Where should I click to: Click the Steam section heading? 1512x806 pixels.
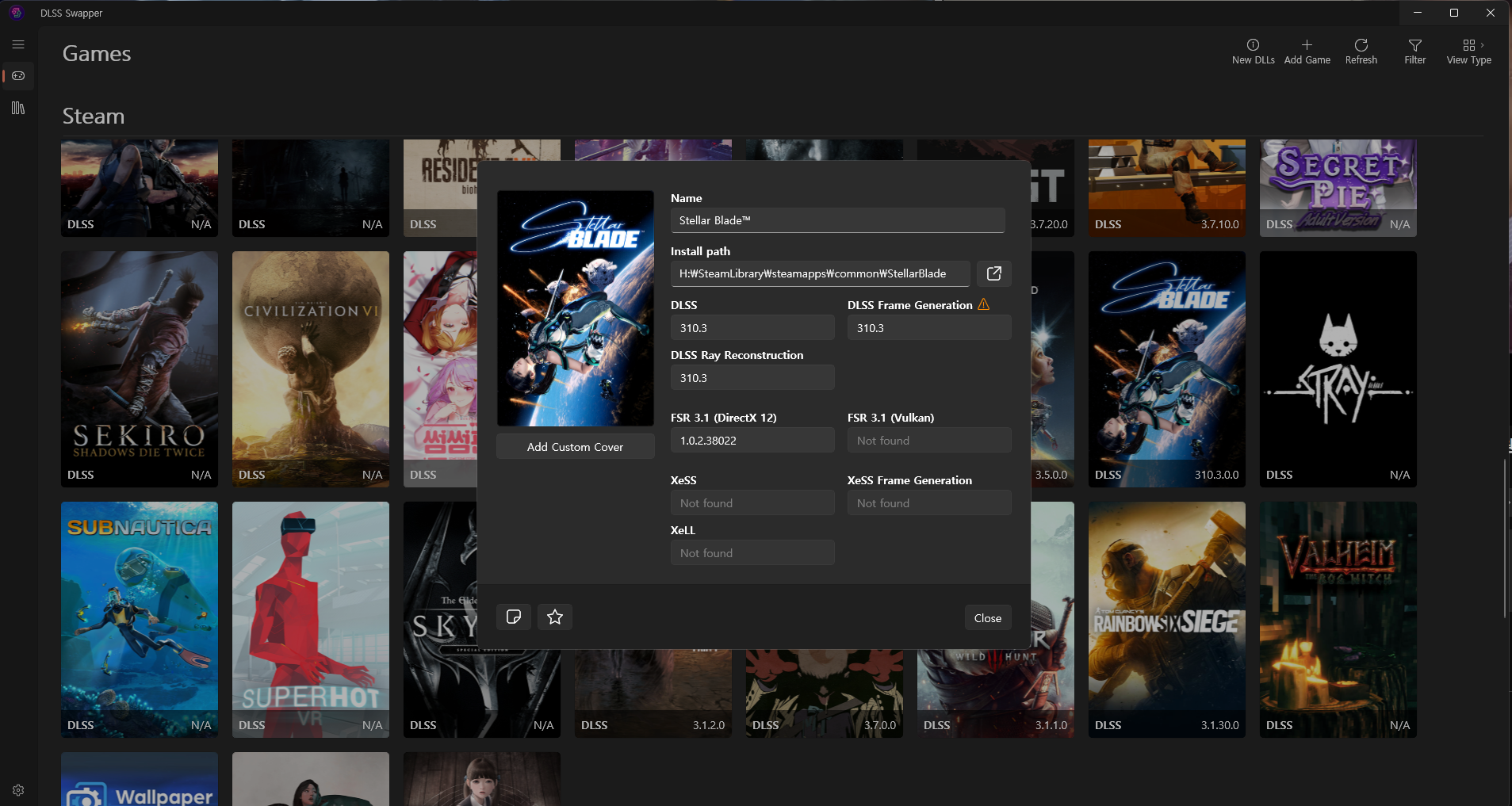(x=94, y=117)
